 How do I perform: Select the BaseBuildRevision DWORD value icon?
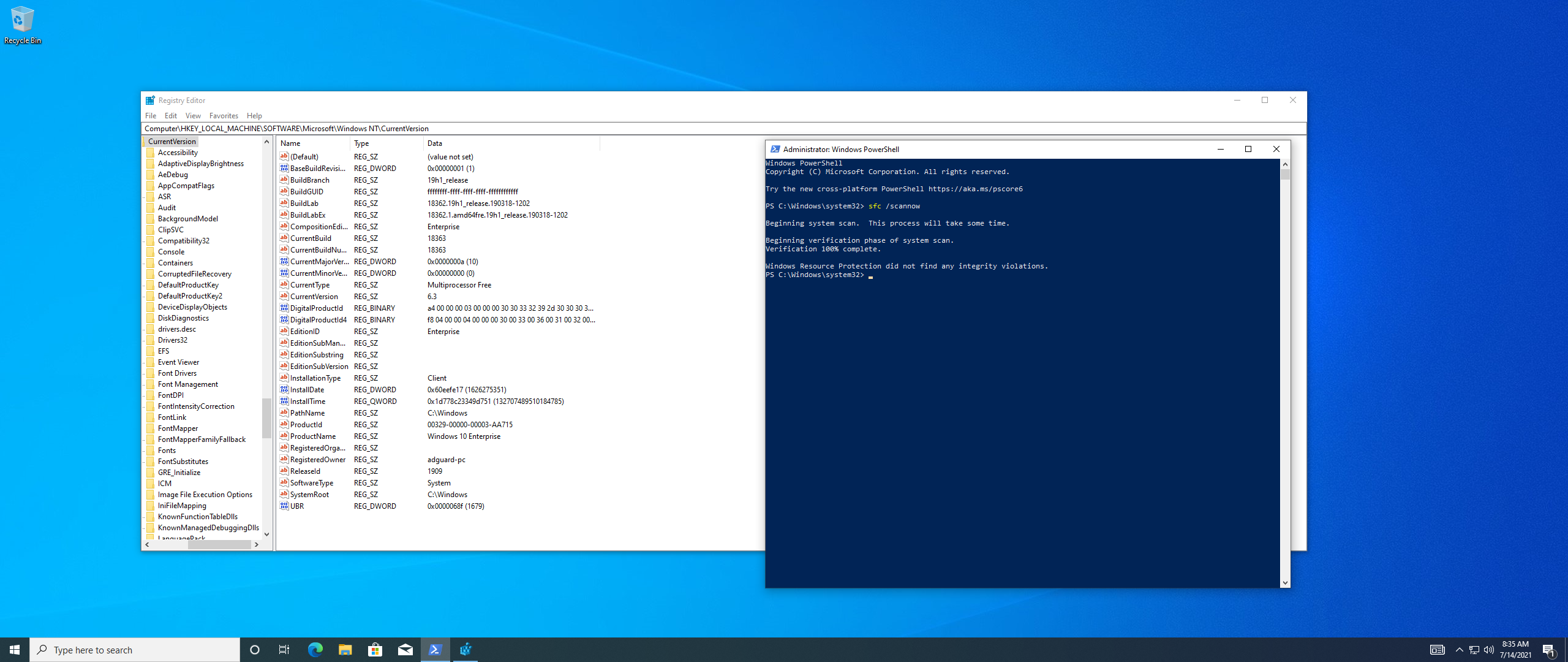point(284,169)
